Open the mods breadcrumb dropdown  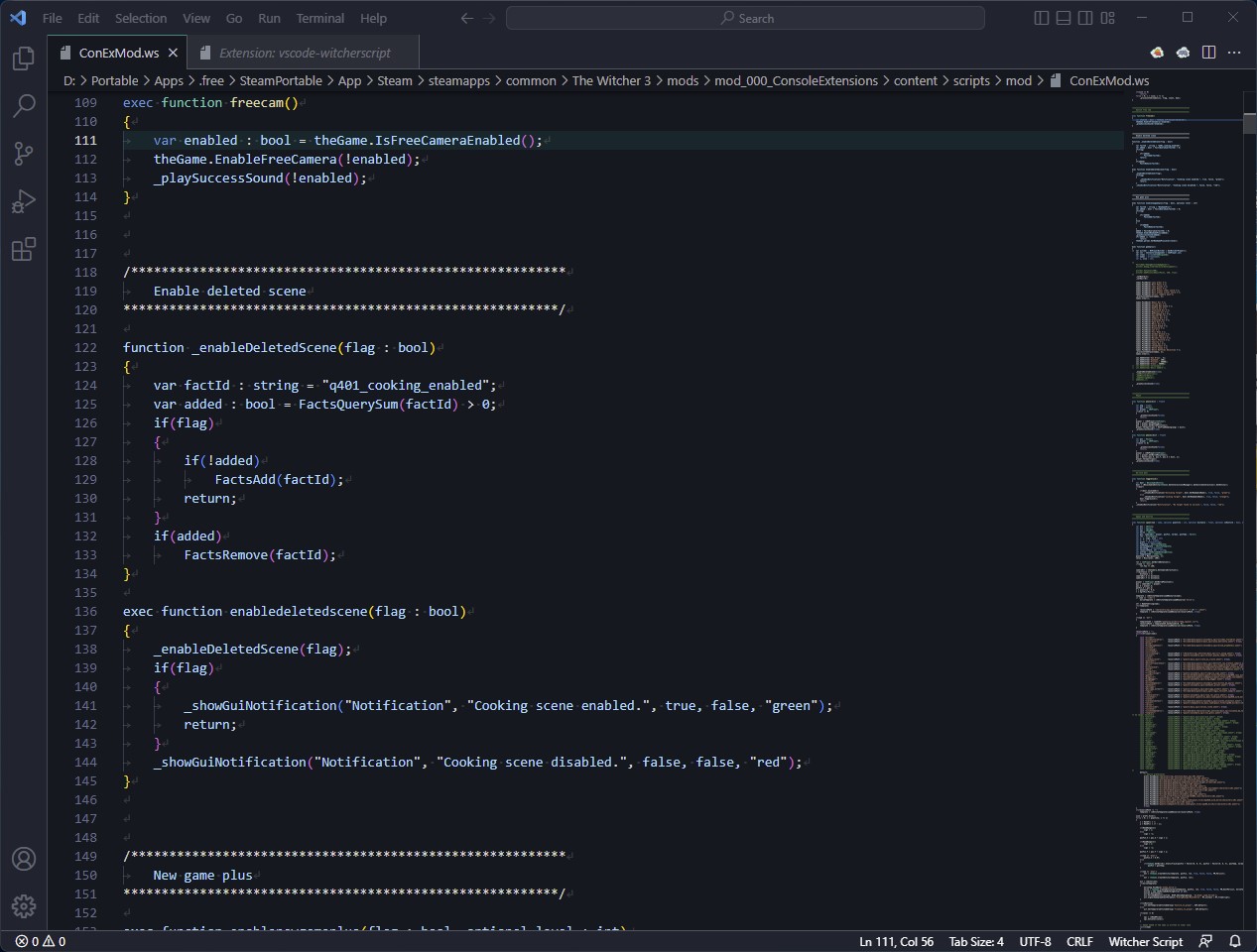coord(684,80)
